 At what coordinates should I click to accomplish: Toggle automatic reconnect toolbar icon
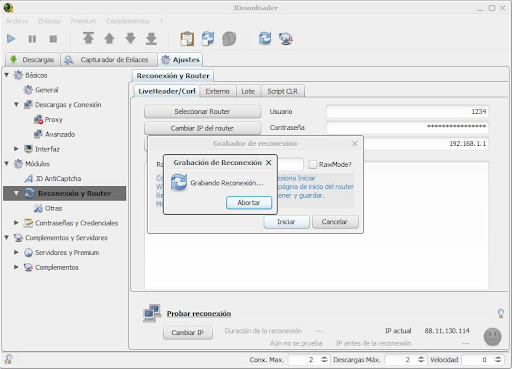(x=208, y=39)
